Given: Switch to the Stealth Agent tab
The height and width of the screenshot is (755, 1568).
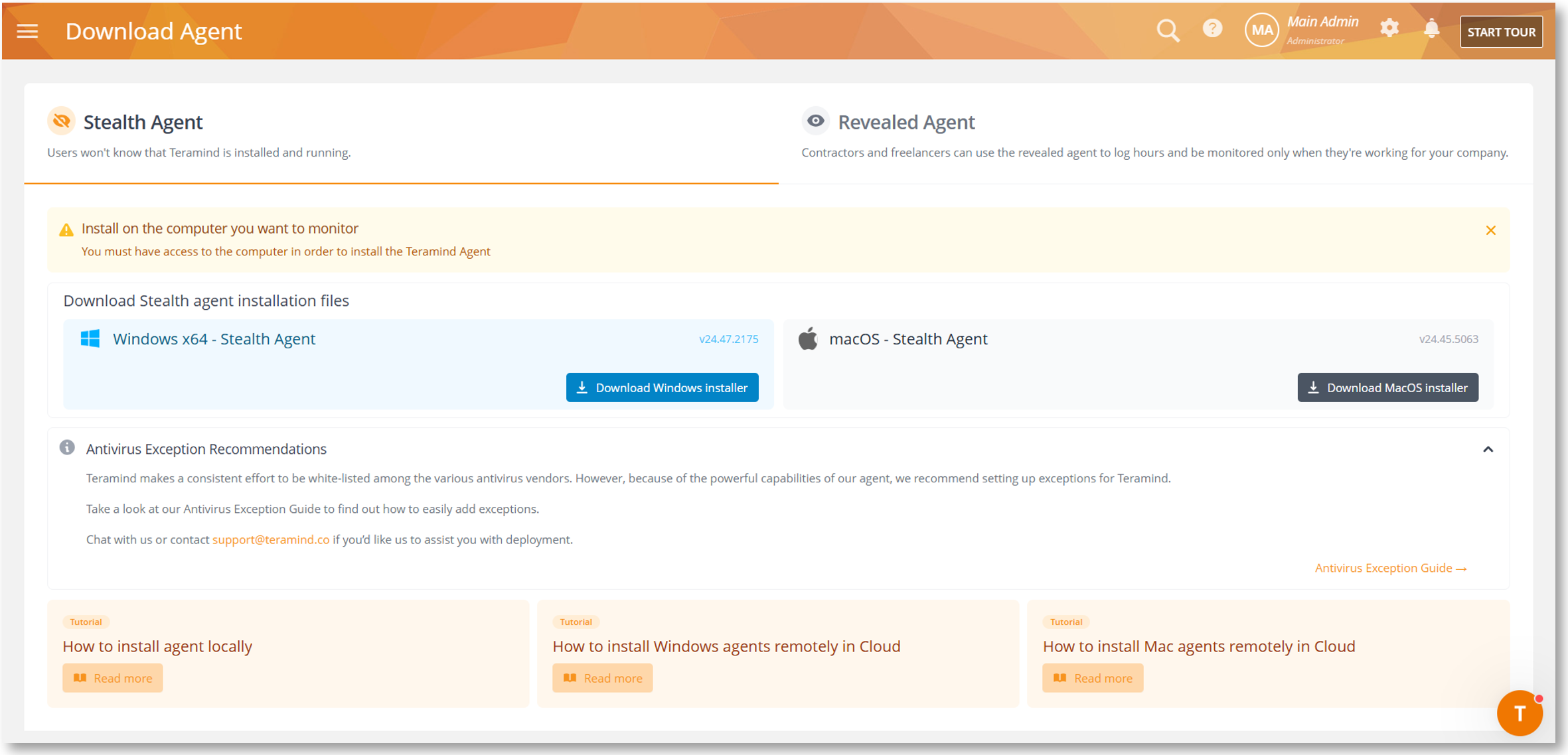Looking at the screenshot, I should click(x=401, y=134).
